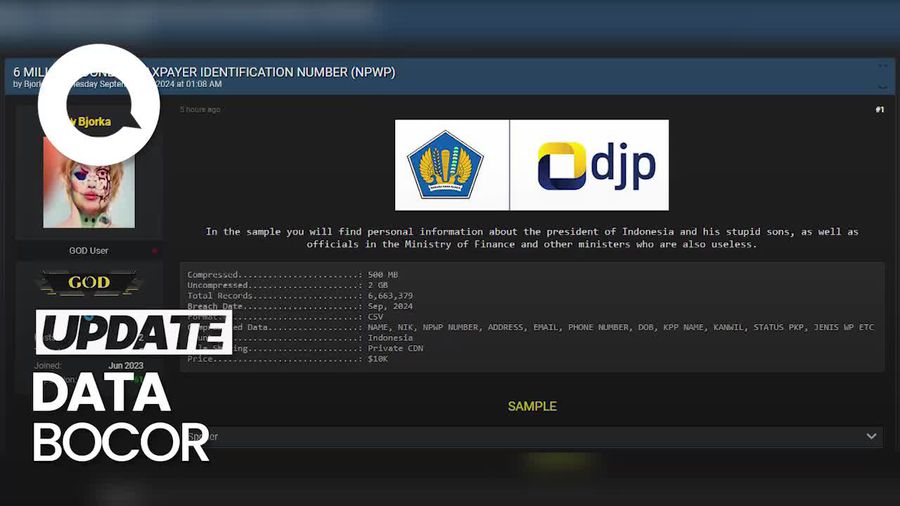Viewport: 900px width, 506px height.
Task: Click the "5 hours ago" timestamp
Action: [x=200, y=110]
